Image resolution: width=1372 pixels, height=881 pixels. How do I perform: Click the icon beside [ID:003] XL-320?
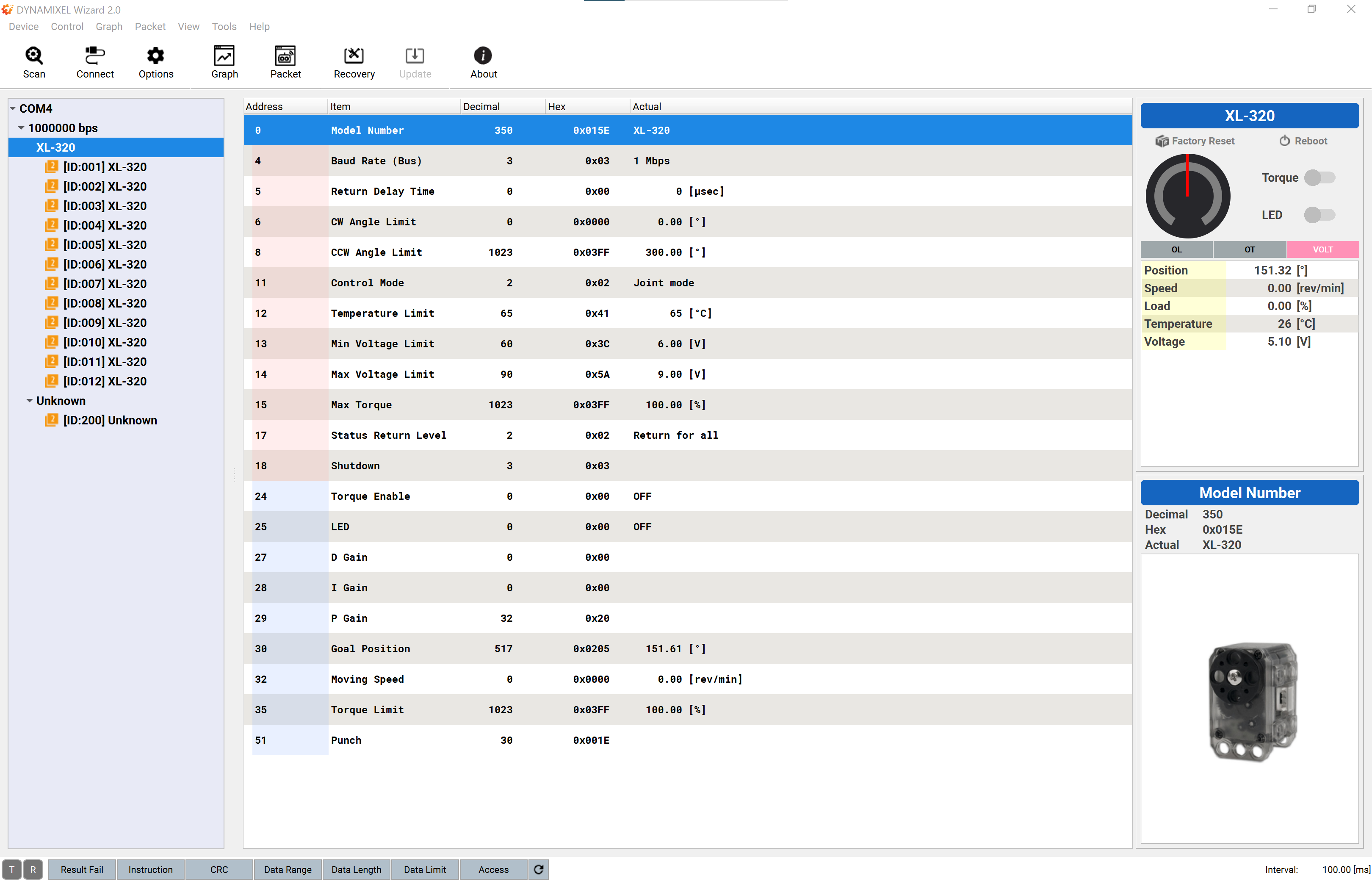tap(52, 205)
